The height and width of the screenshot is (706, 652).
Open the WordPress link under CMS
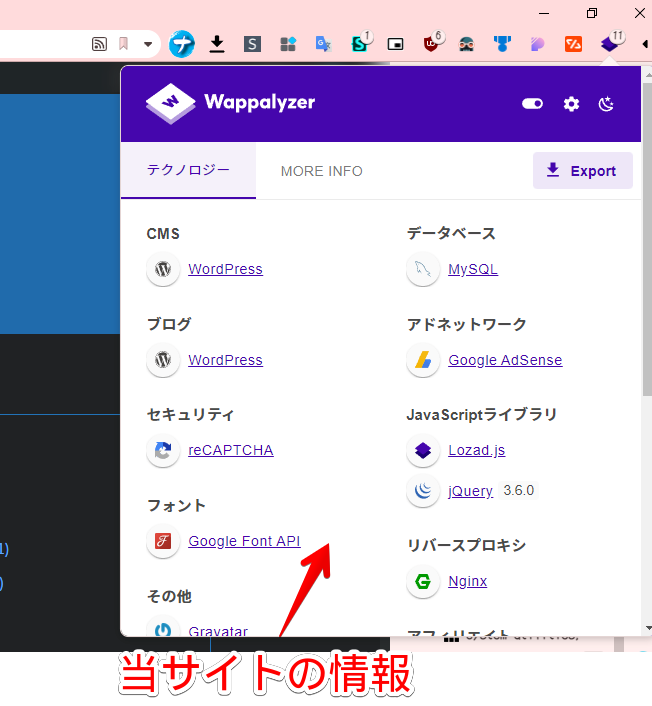[225, 269]
